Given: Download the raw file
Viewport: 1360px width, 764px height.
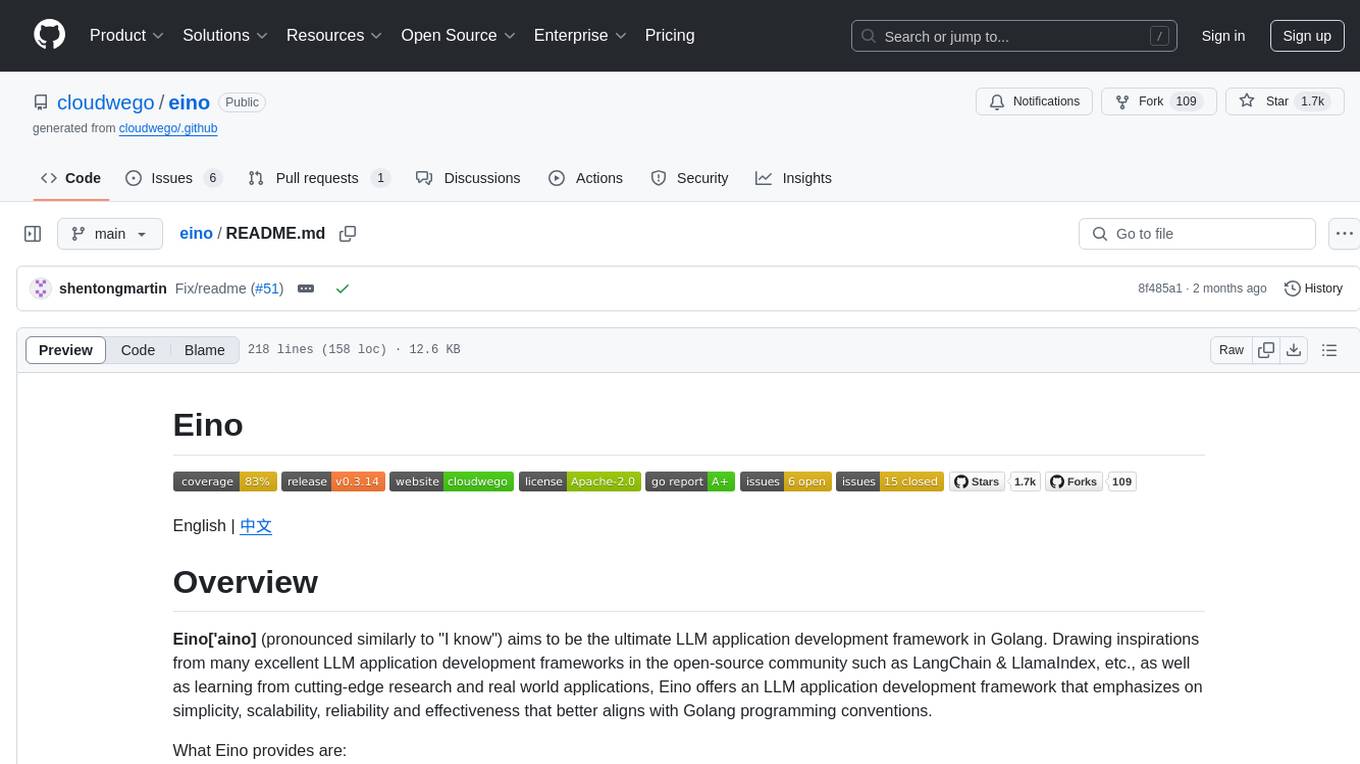Looking at the screenshot, I should 1294,350.
